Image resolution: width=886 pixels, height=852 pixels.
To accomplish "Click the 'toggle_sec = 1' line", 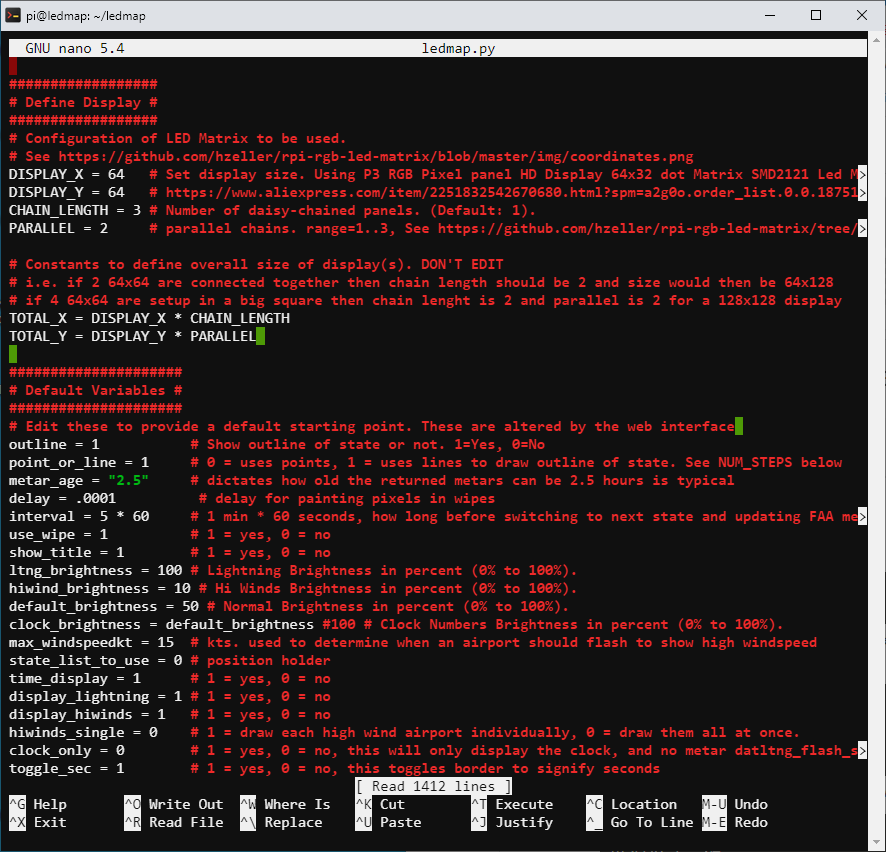I will pyautogui.click(x=67, y=769).
